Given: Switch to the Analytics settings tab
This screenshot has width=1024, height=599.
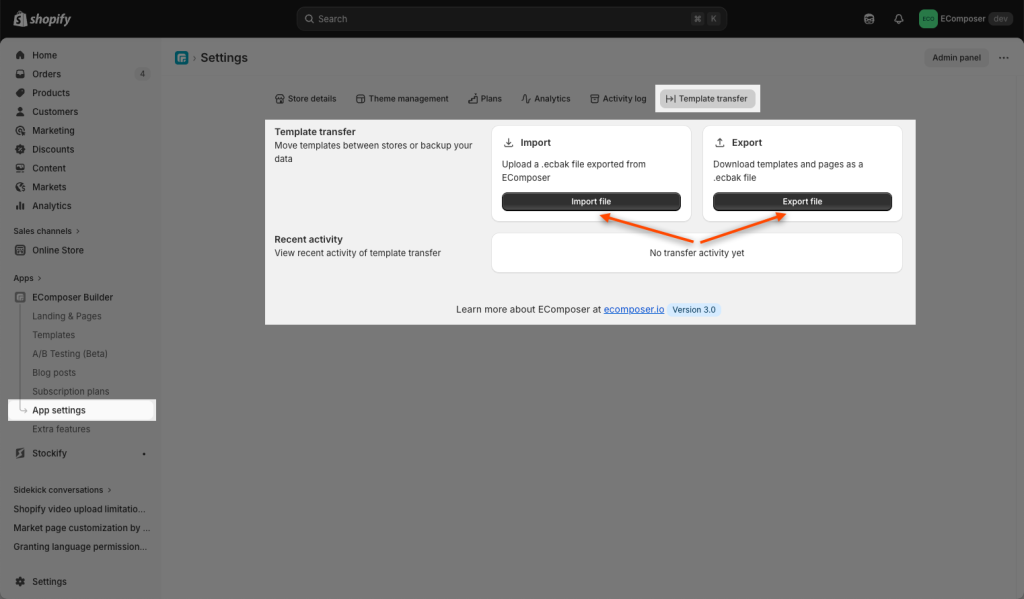Looking at the screenshot, I should point(545,99).
